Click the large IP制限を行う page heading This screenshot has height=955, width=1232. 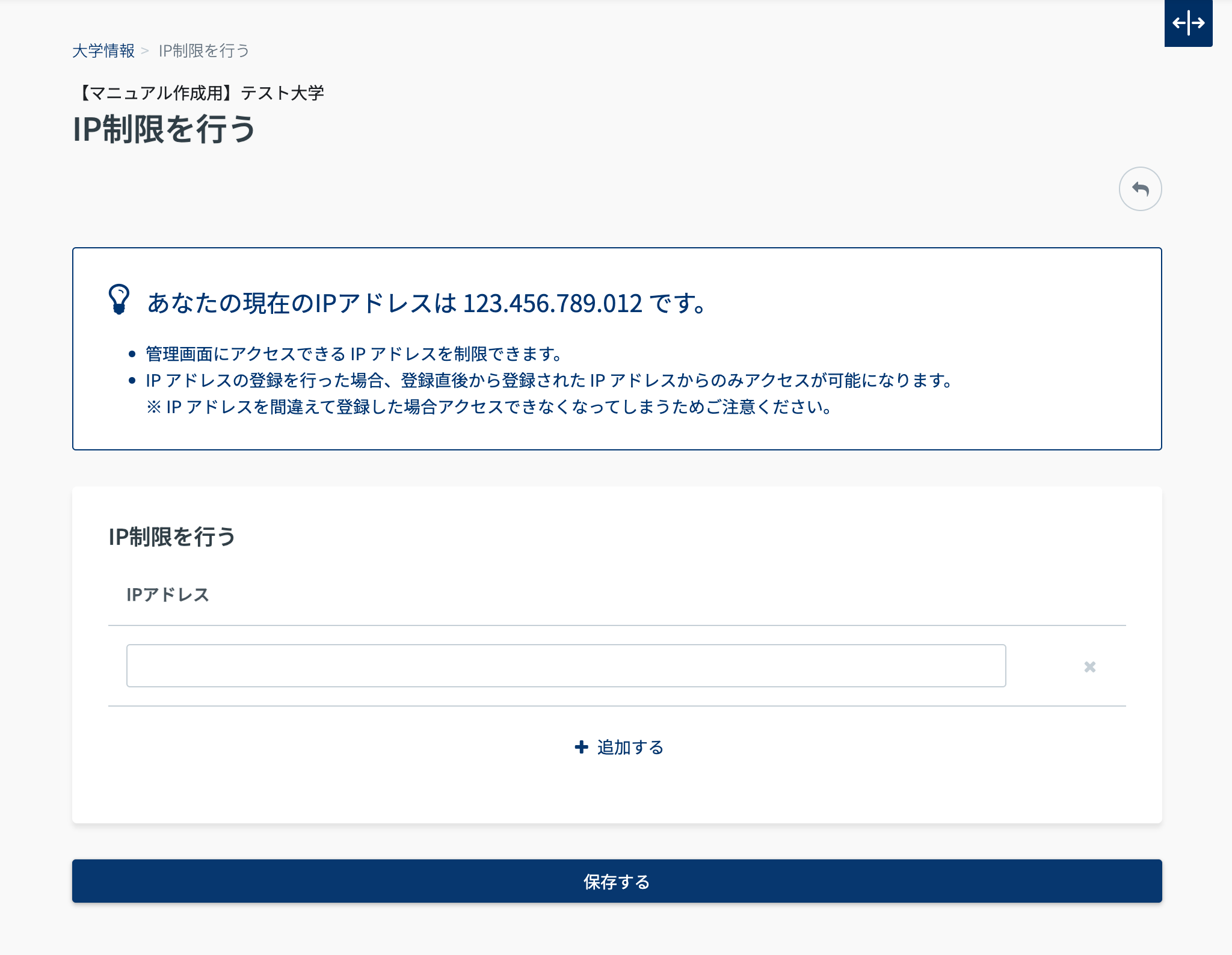pyautogui.click(x=164, y=129)
